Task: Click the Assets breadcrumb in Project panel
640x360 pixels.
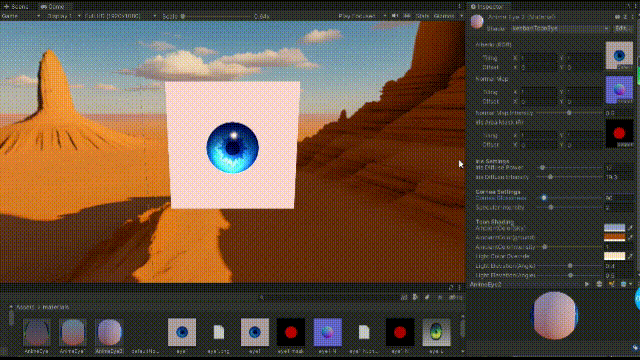Action: [x=25, y=307]
